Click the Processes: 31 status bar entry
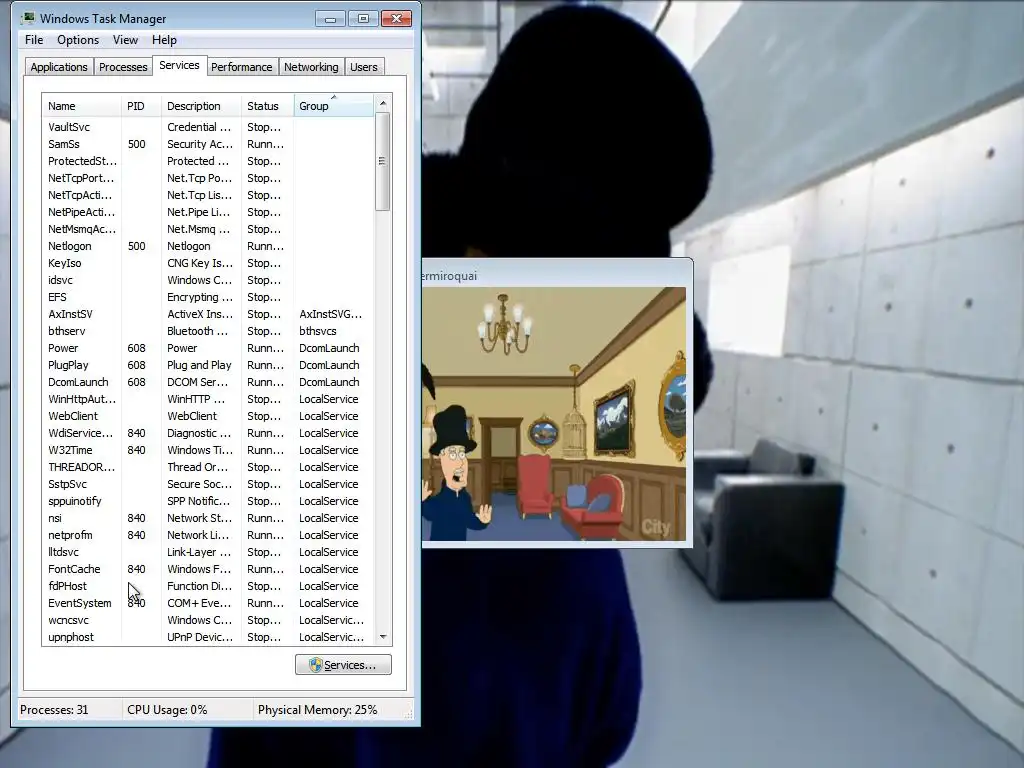The height and width of the screenshot is (768, 1024). point(54,710)
